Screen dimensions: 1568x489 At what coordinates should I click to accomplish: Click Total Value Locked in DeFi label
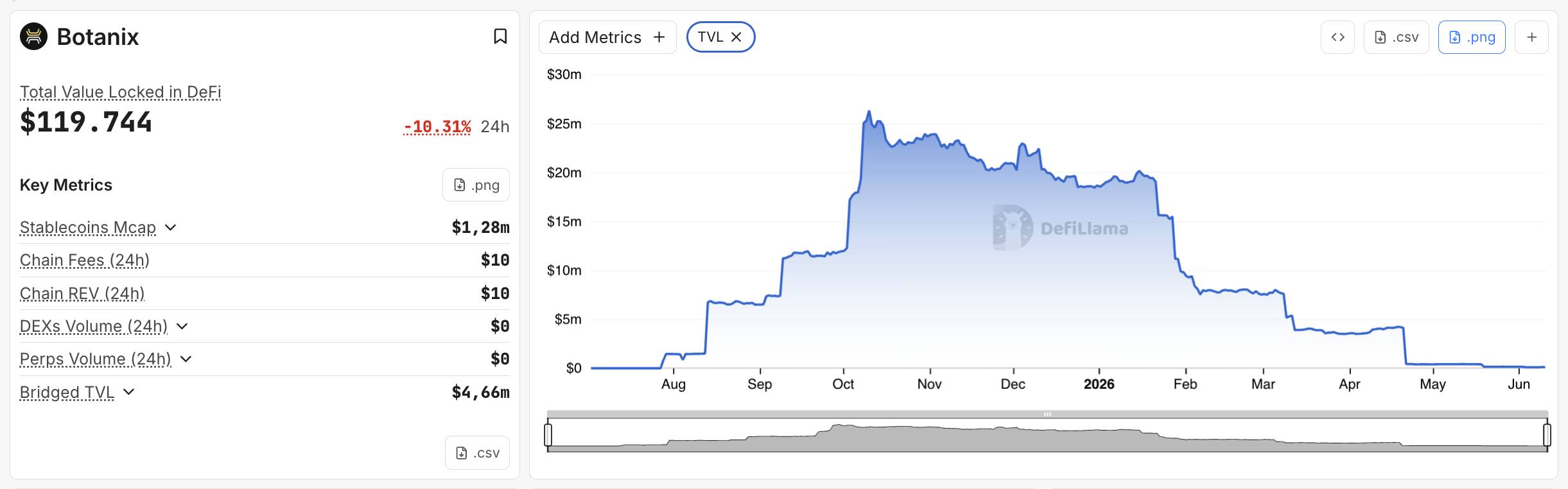[x=121, y=92]
